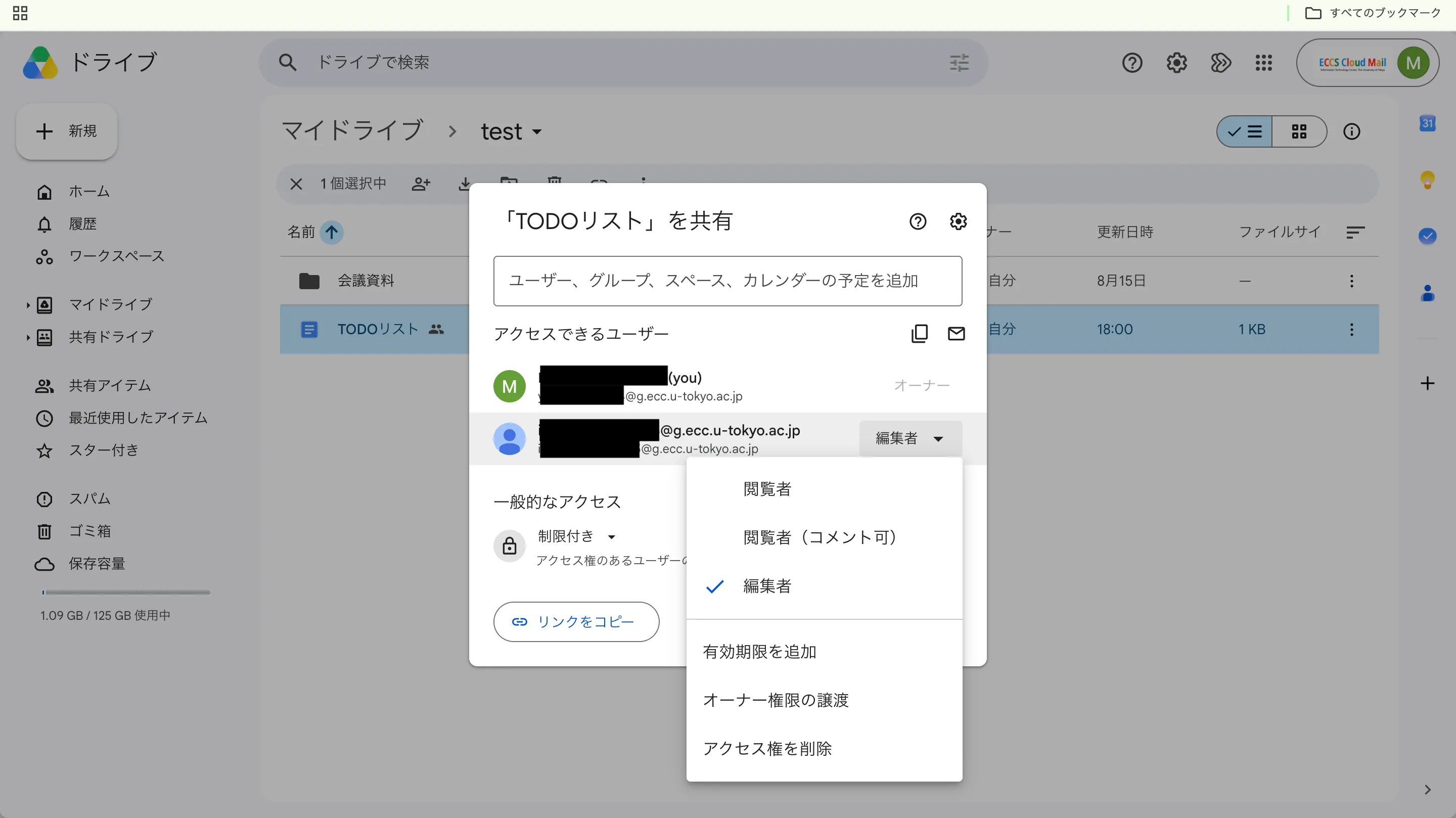Reverse sort direction arrow next to 名前
The image size is (1456, 818).
(x=332, y=233)
